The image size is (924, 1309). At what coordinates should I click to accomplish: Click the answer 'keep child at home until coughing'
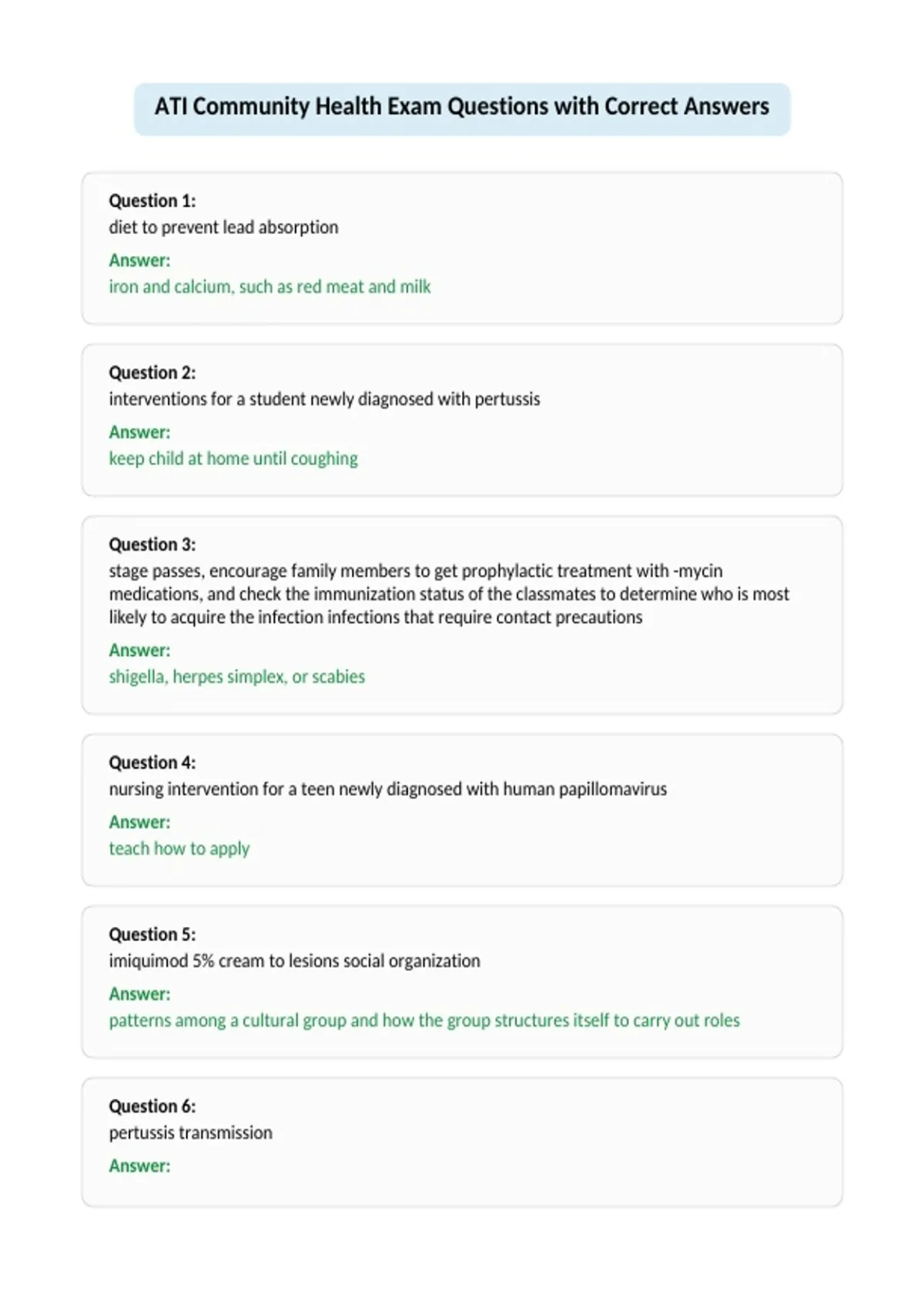(233, 459)
